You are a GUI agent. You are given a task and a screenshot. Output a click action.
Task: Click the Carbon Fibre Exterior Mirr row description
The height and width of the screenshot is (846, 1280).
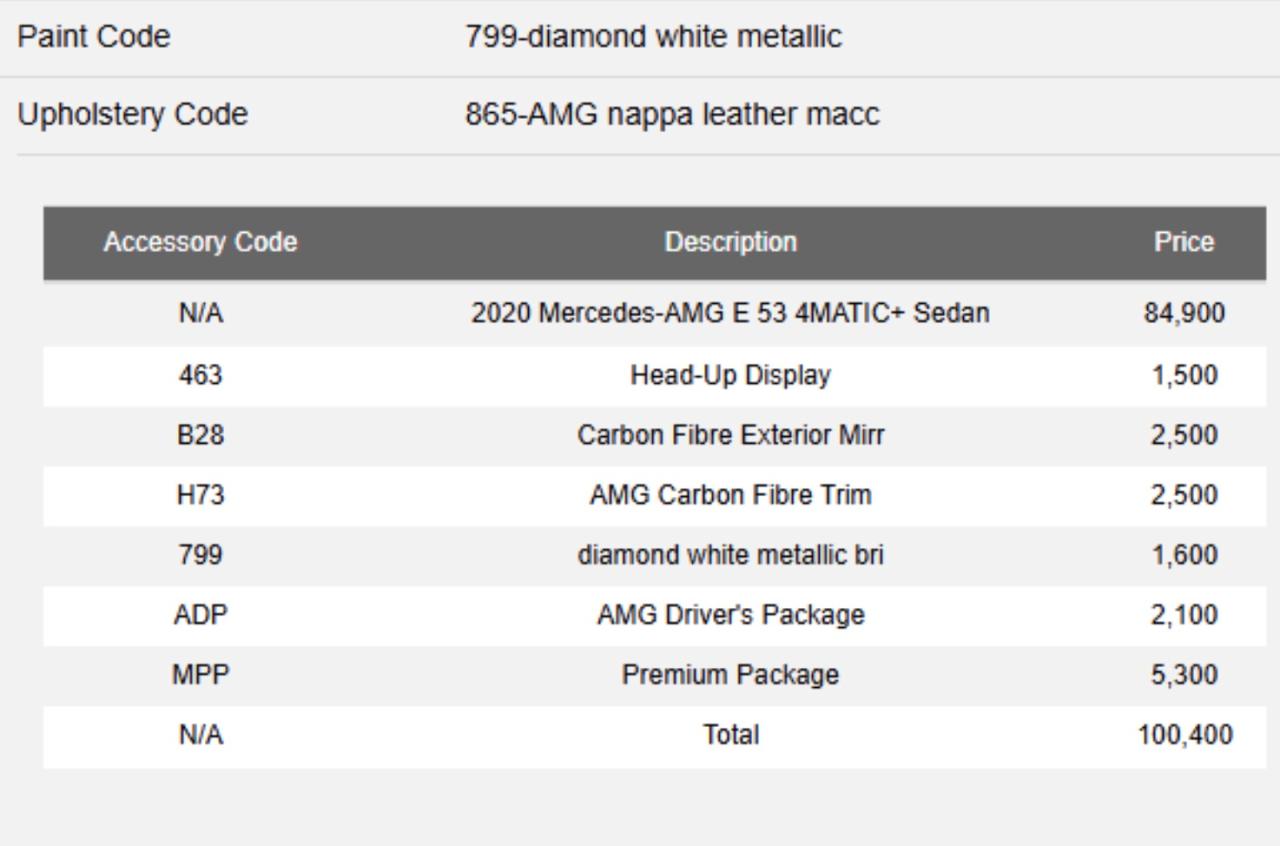(730, 436)
